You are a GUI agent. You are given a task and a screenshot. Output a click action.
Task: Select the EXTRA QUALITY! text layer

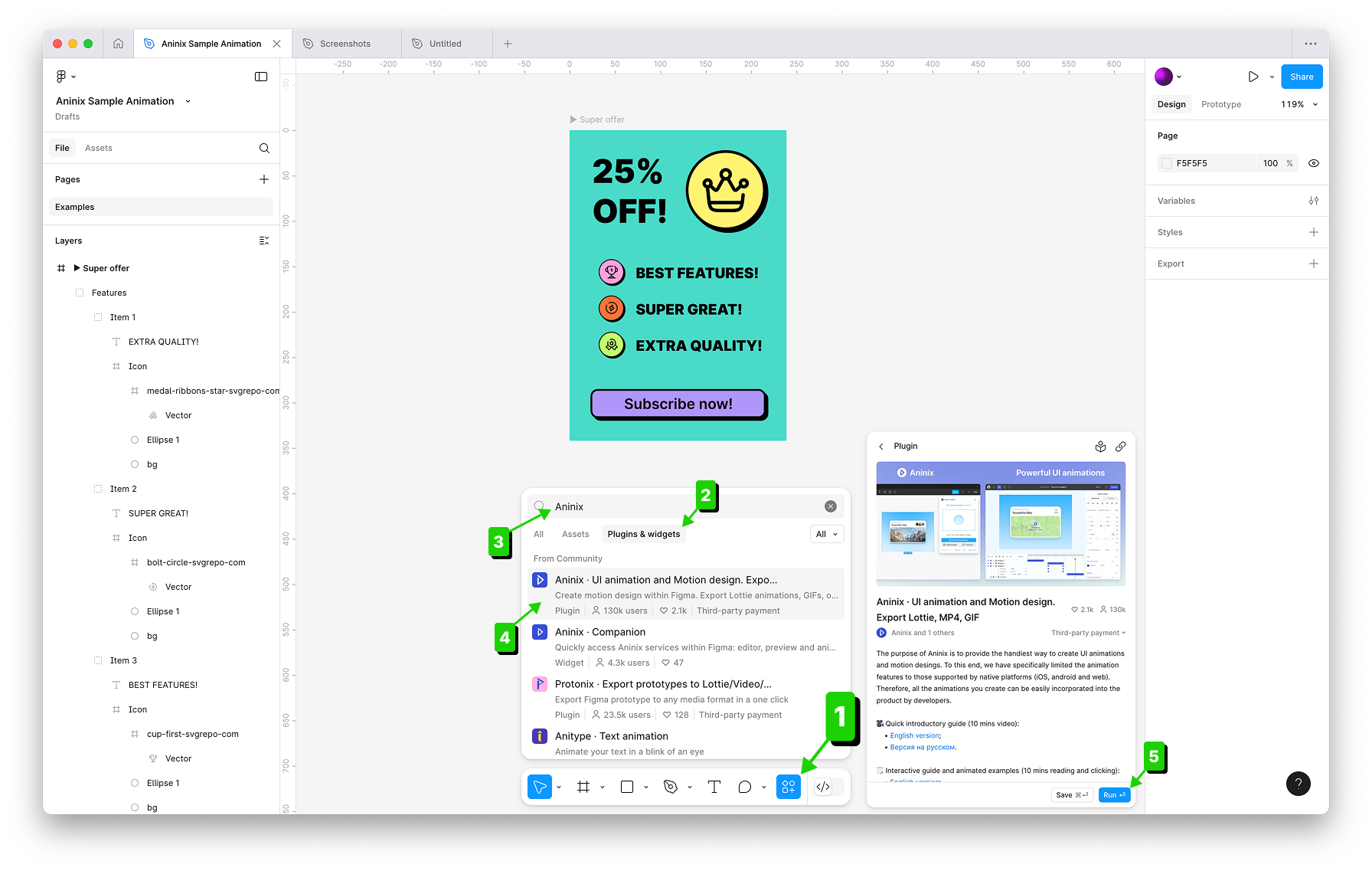(163, 342)
